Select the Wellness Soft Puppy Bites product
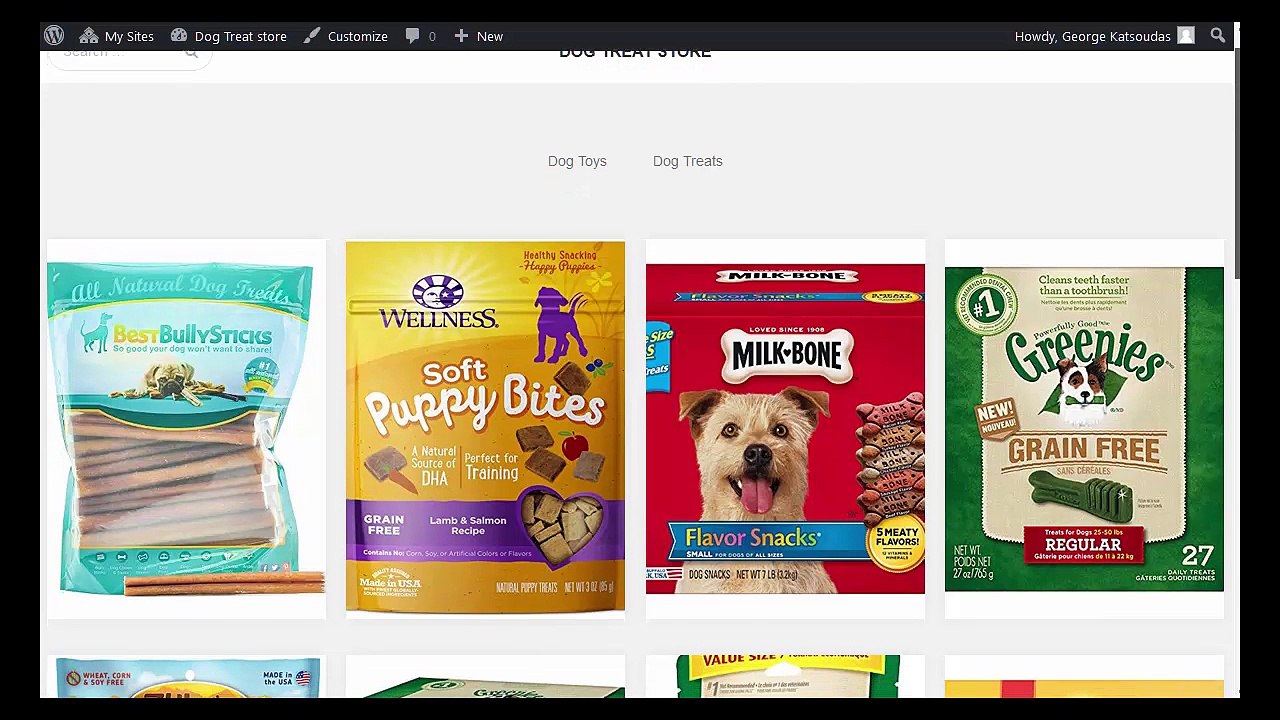The image size is (1280, 720). click(485, 429)
